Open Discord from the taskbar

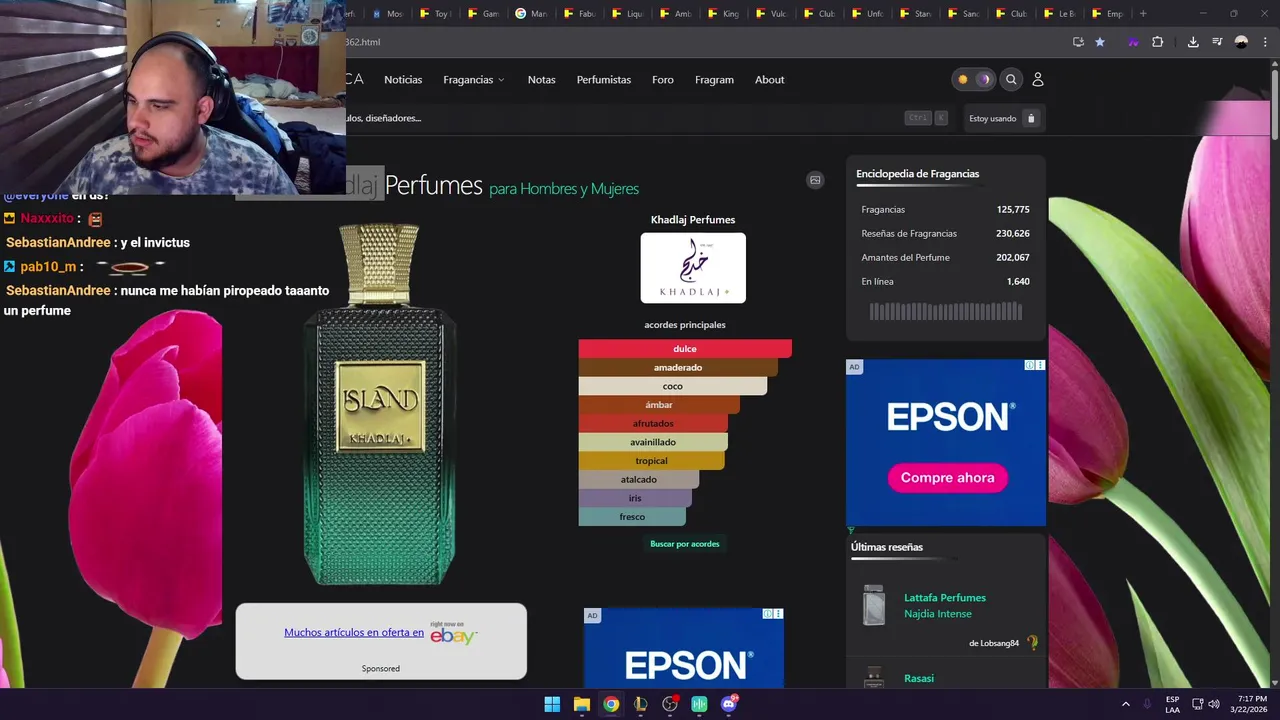pos(729,704)
